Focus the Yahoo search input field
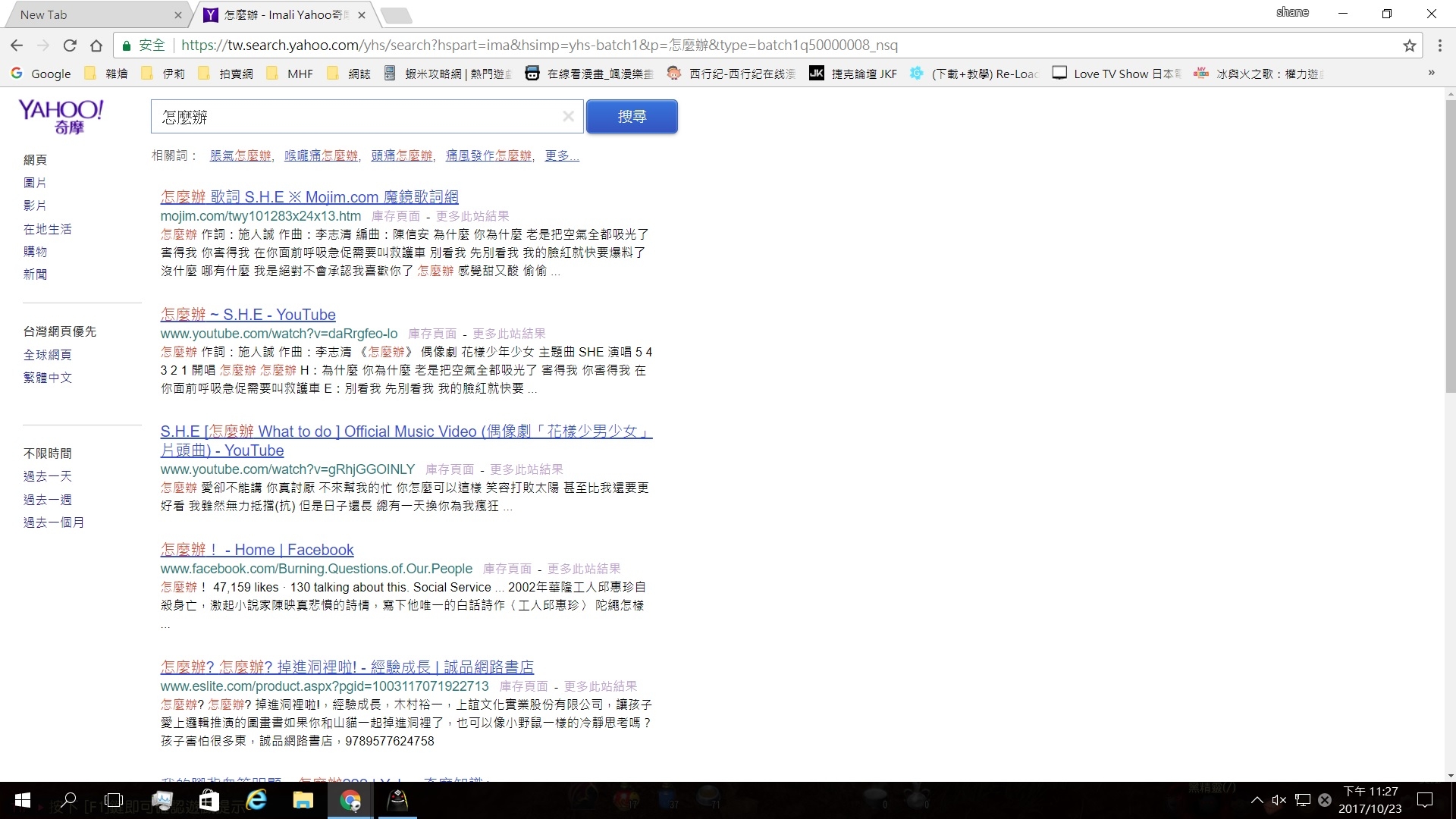 click(356, 117)
